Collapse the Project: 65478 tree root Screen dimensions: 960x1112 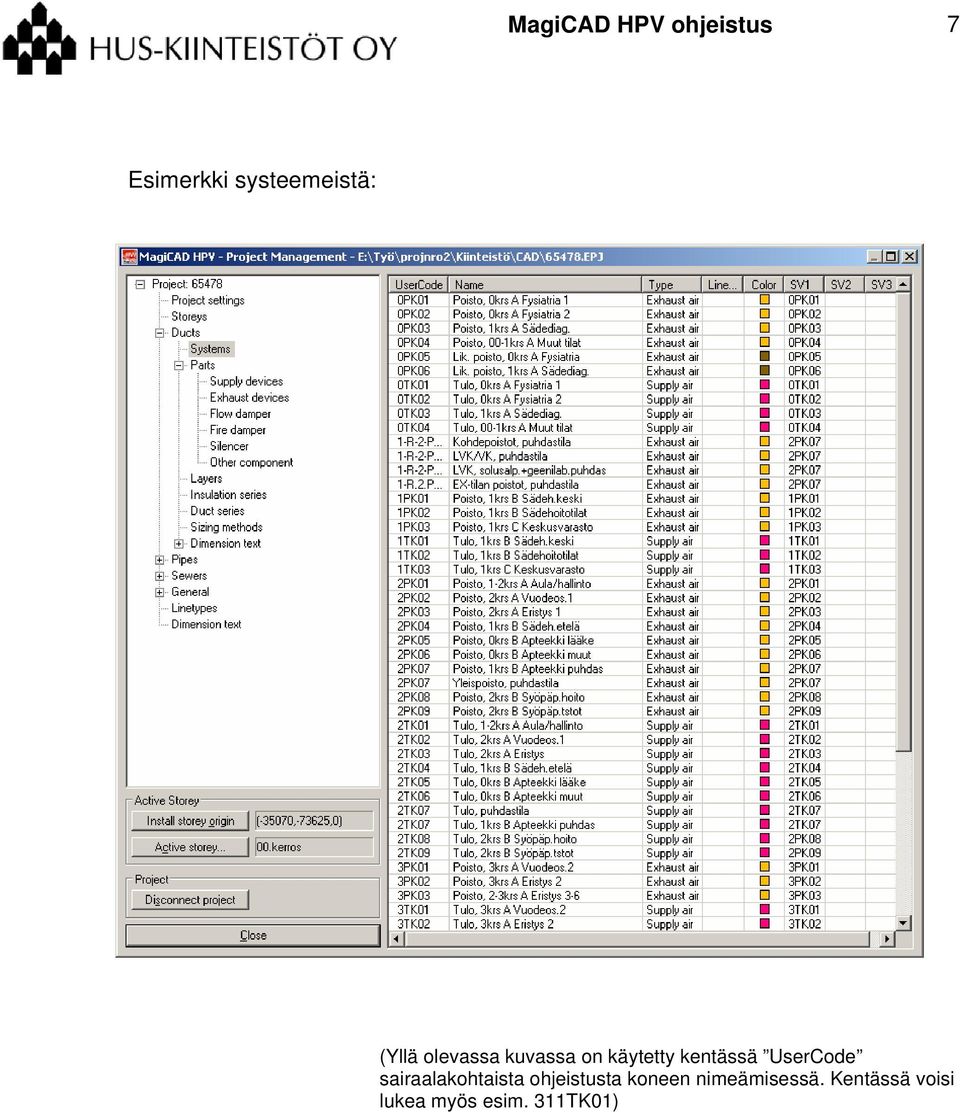140,284
